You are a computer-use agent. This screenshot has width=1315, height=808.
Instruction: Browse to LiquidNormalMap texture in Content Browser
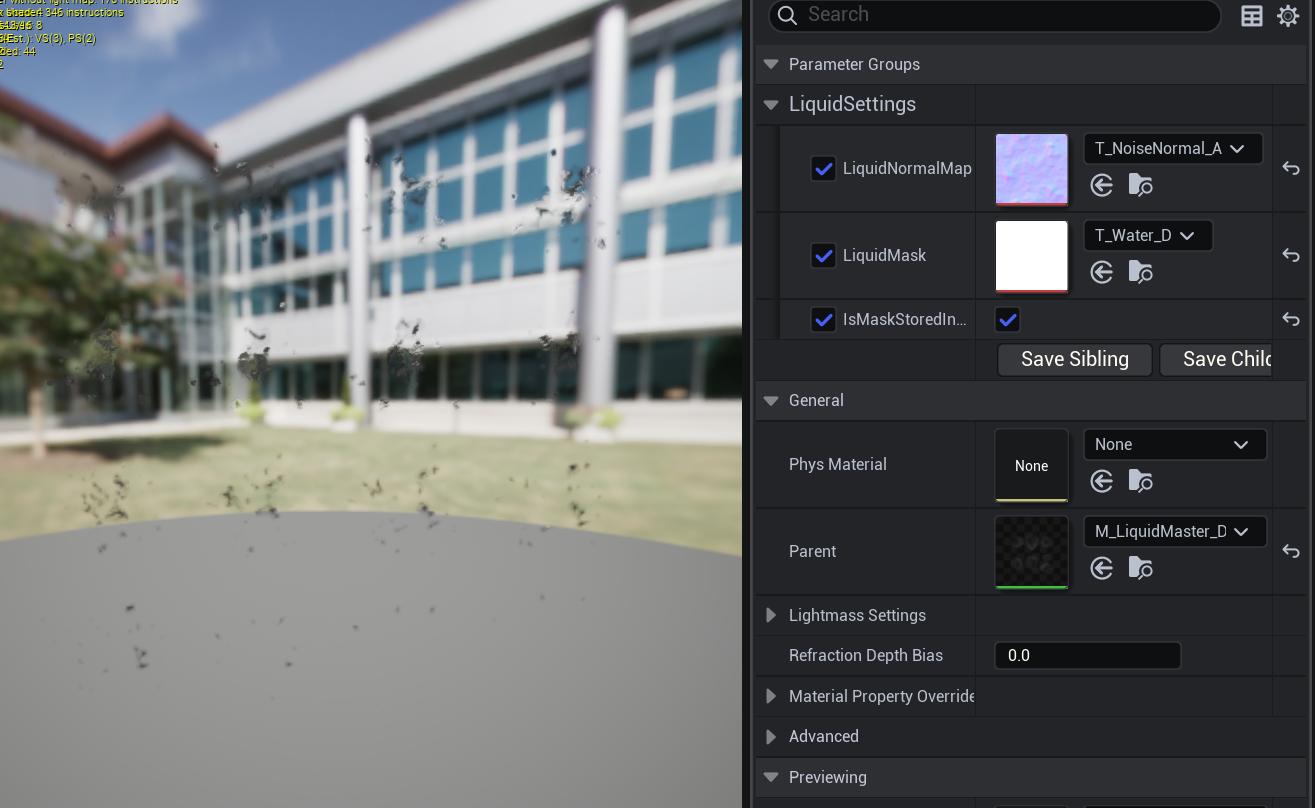1140,185
